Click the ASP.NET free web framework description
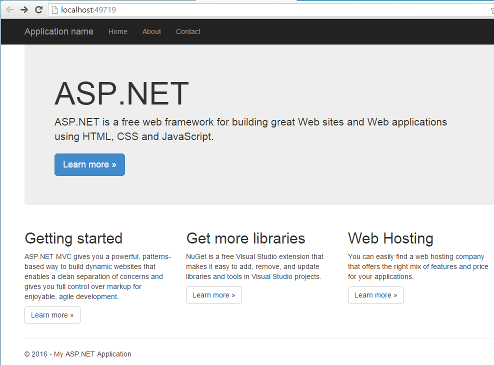Viewport: 494px width, 365px height. [x=251, y=129]
